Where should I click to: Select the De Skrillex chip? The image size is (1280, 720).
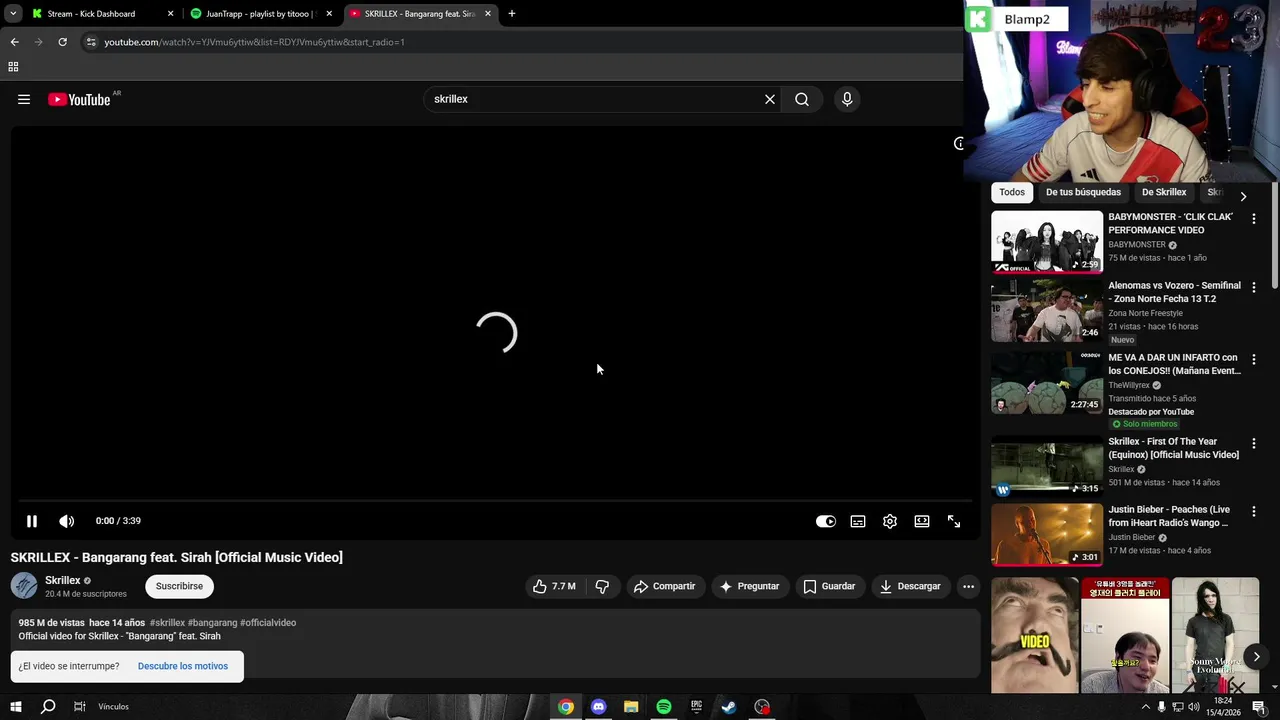(1164, 192)
